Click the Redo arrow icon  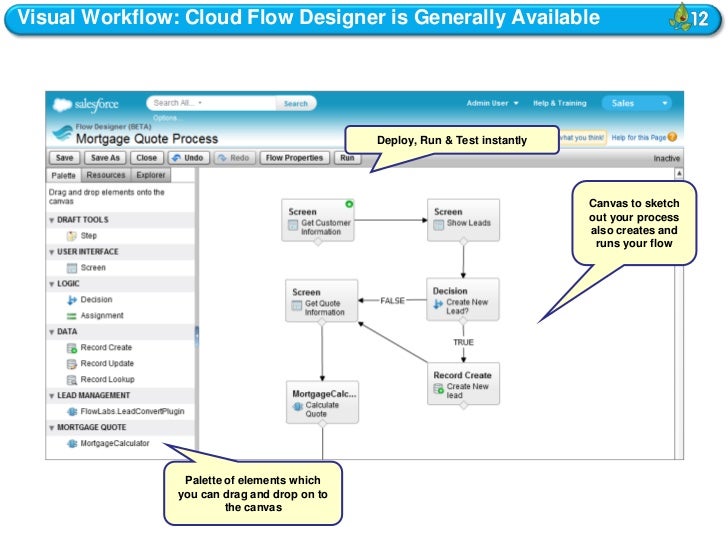222,158
